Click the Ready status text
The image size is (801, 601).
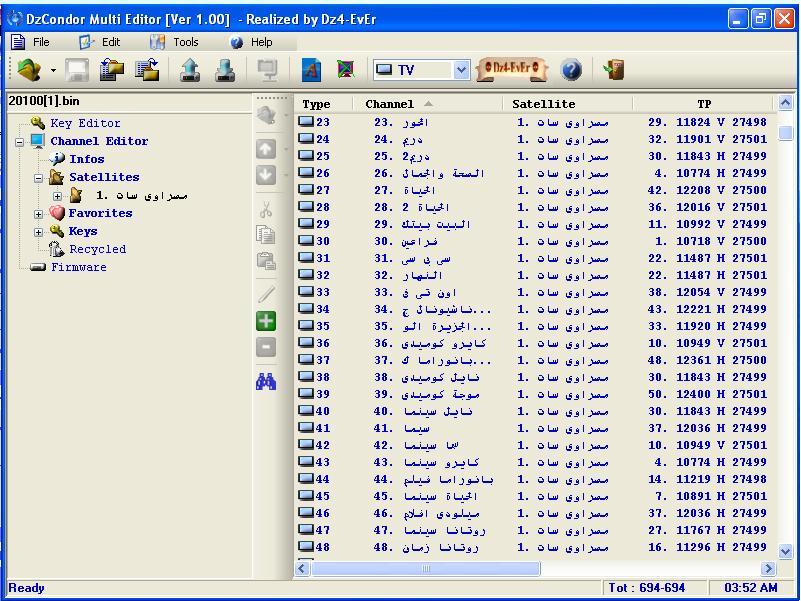tap(27, 588)
